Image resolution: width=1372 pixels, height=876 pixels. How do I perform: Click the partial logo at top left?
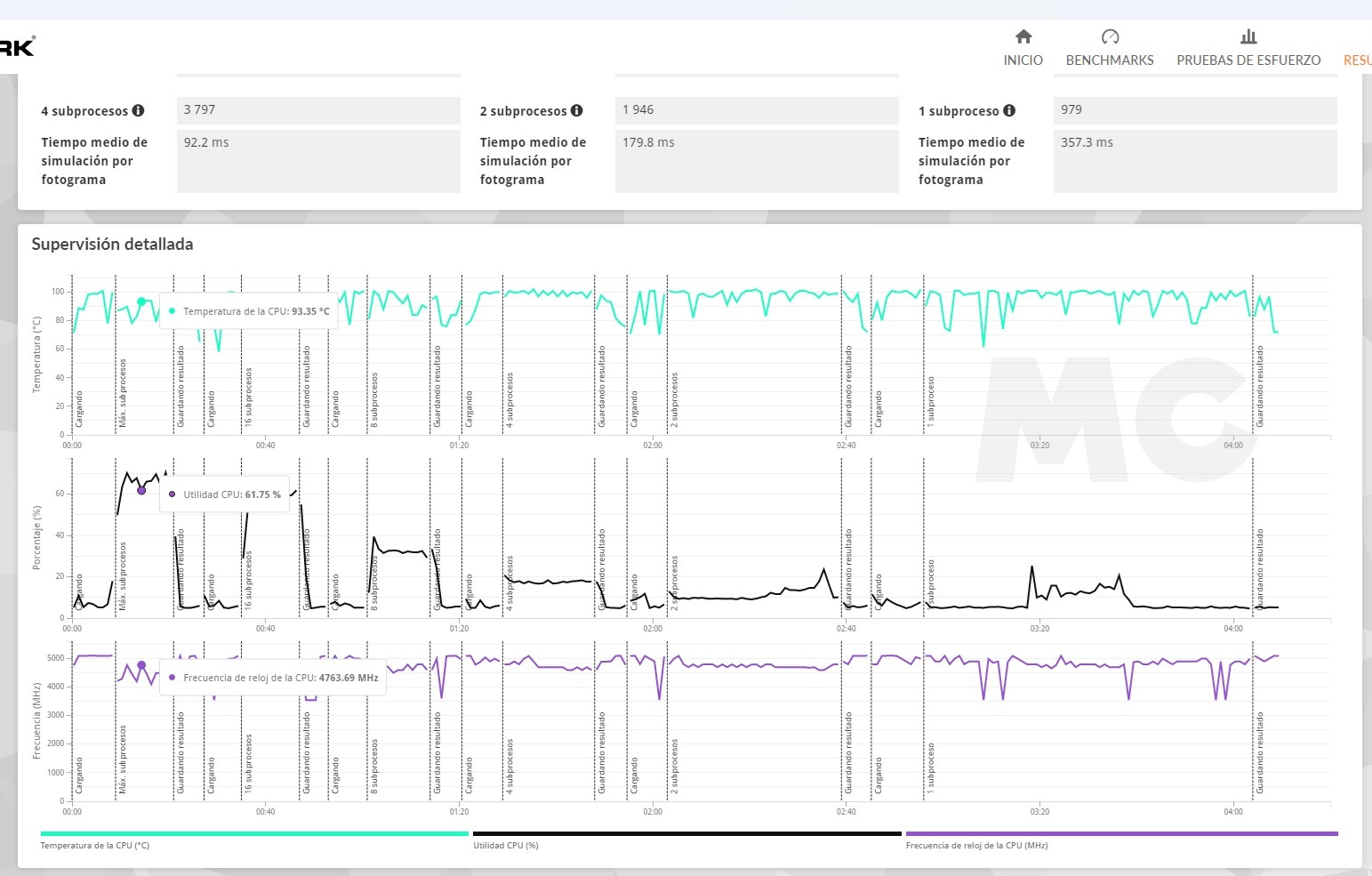pyautogui.click(x=17, y=47)
